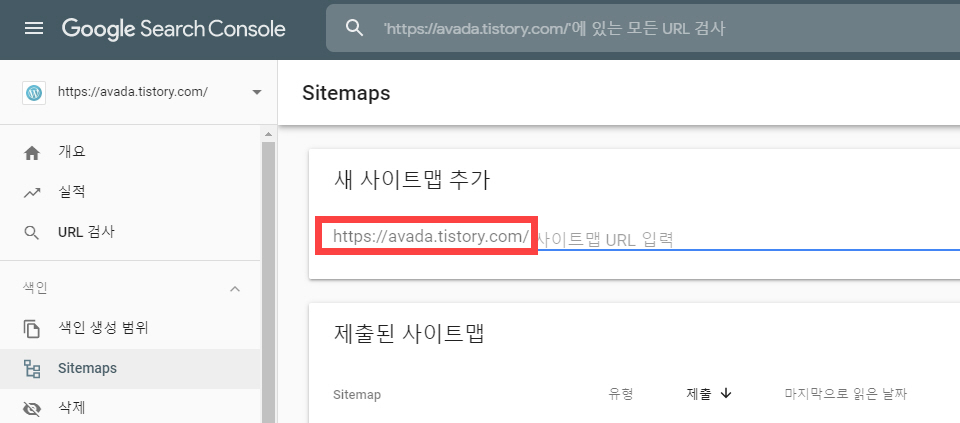Click the 사이트맵 URL 입력 field
Image resolution: width=960 pixels, height=423 pixels.
[x=747, y=239]
